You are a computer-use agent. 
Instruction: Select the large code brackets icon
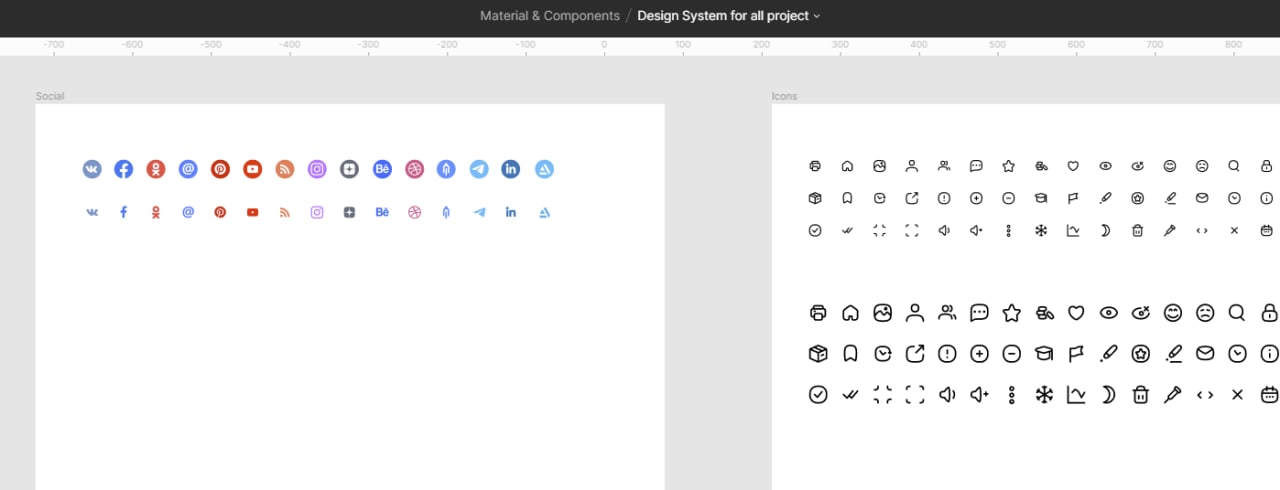point(1205,395)
